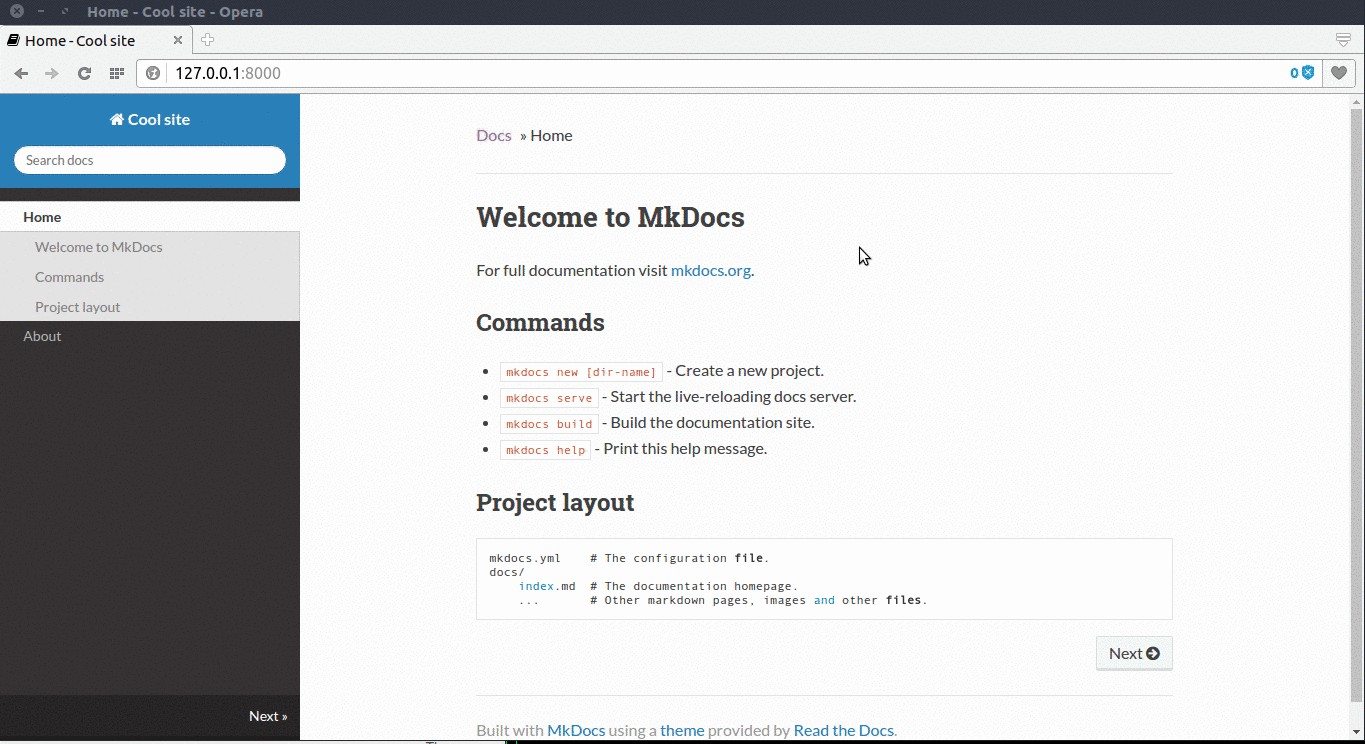Screen dimensions: 1365x744
Task: Click the mkdocs new [dir-name] code text
Action: [x=581, y=372]
